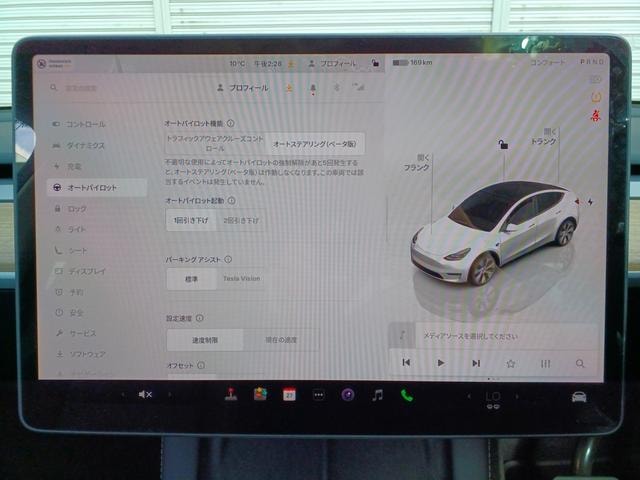This screenshot has height=480, width=640.
Task: Select 速度制限 set speed option
Action: pyautogui.click(x=205, y=340)
